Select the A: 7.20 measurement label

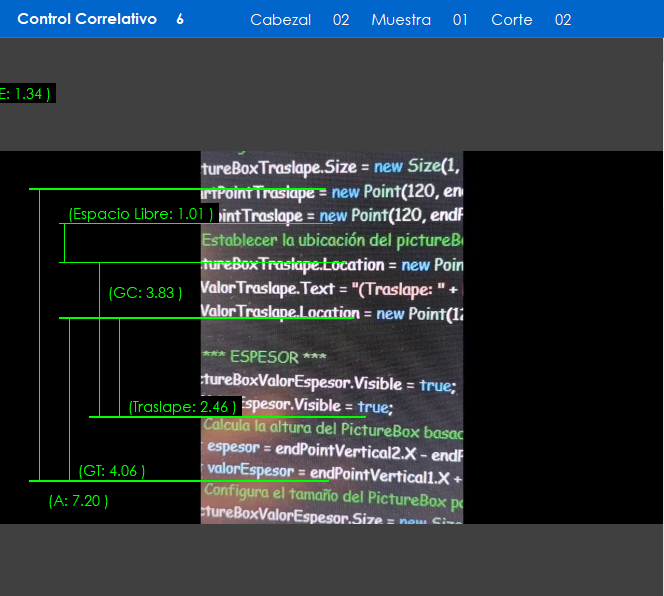click(x=78, y=500)
